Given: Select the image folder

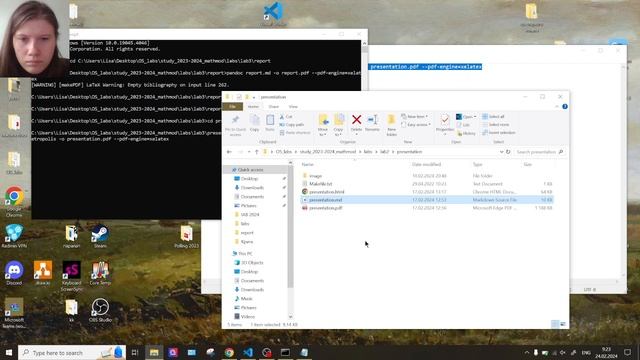Looking at the screenshot, I should click(x=316, y=176).
